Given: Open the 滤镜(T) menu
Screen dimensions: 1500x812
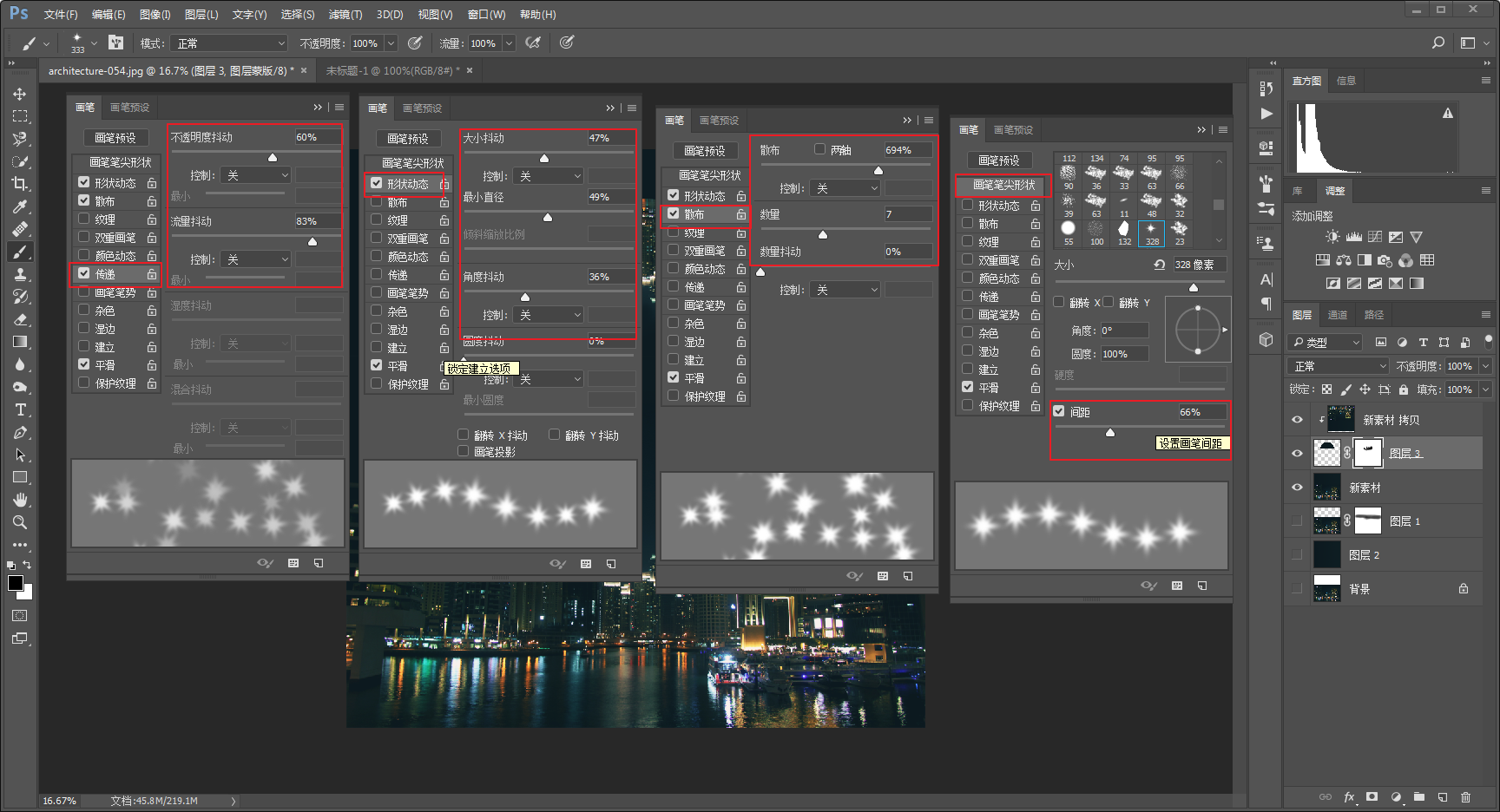Looking at the screenshot, I should pos(345,15).
